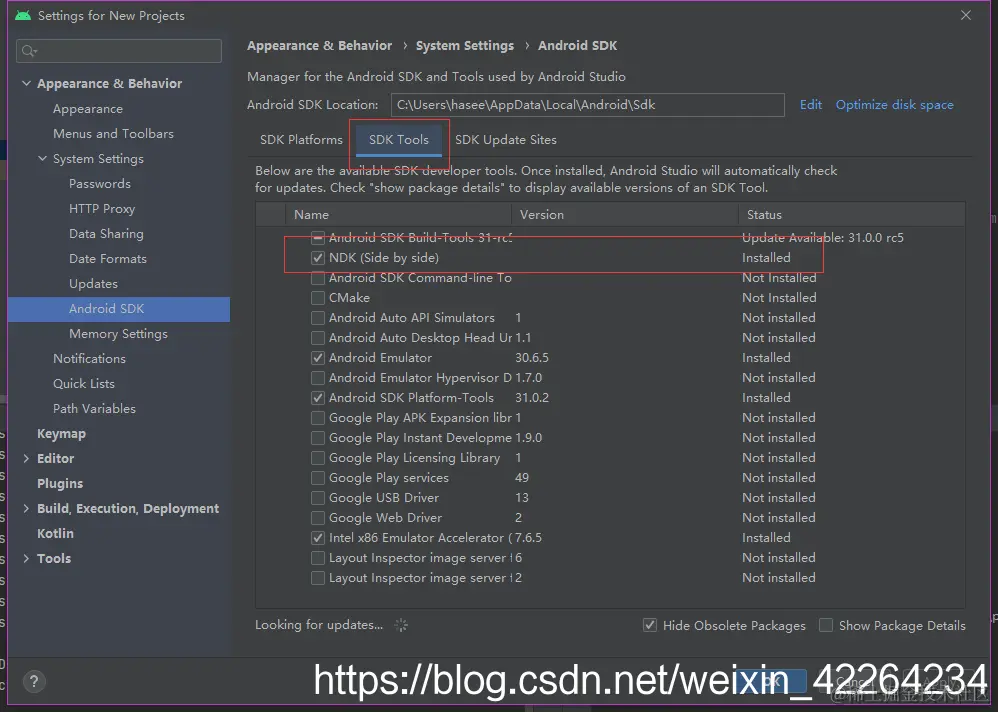
Task: Open Plugins settings
Action: [60, 484]
